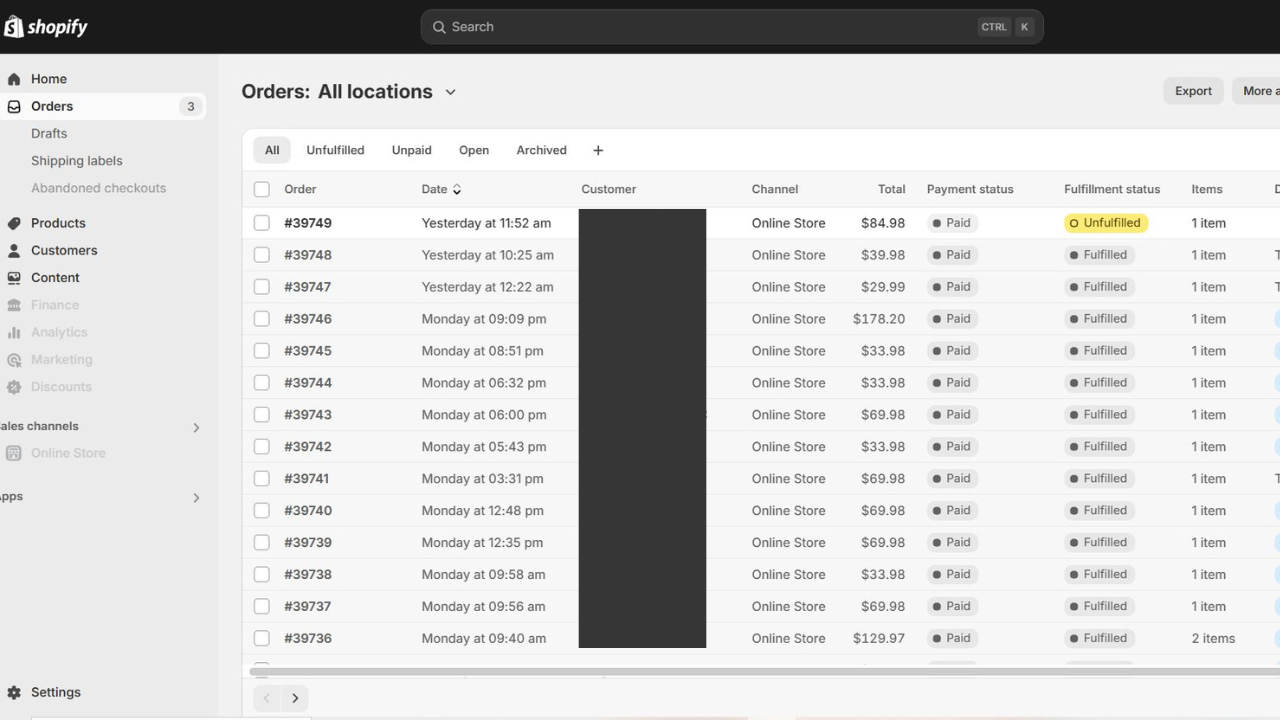The width and height of the screenshot is (1280, 720).
Task: Click the "2 items" cell of #39736
Action: (x=1213, y=638)
